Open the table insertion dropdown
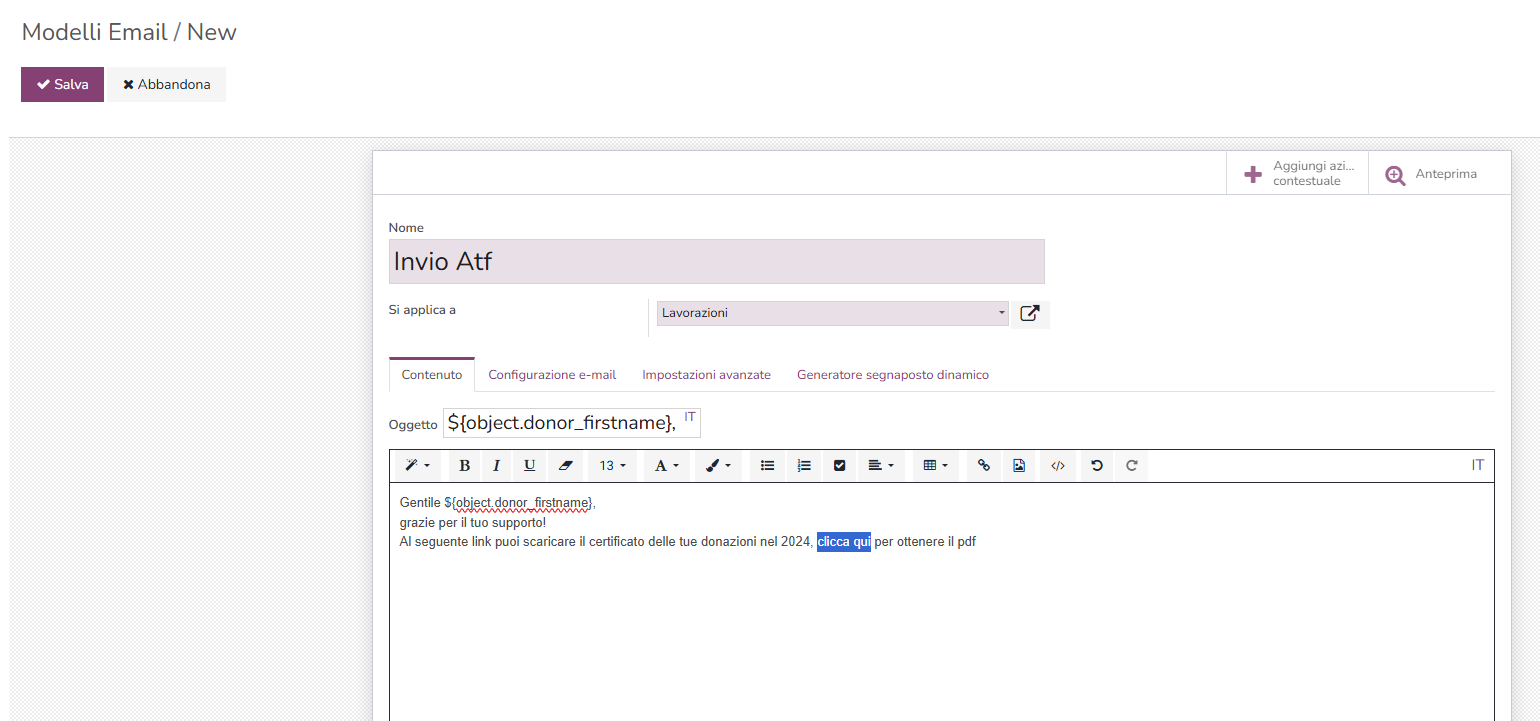Viewport: 1540px width, 721px height. (x=934, y=465)
